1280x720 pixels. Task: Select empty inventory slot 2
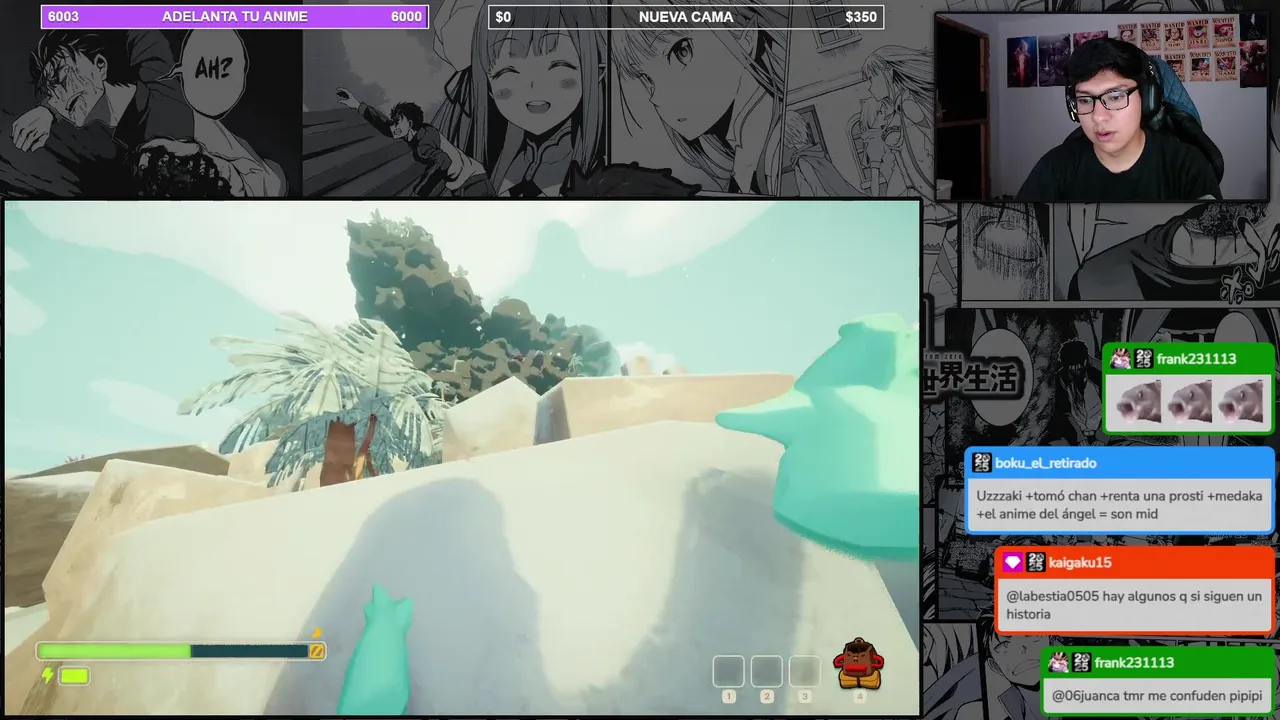point(766,671)
